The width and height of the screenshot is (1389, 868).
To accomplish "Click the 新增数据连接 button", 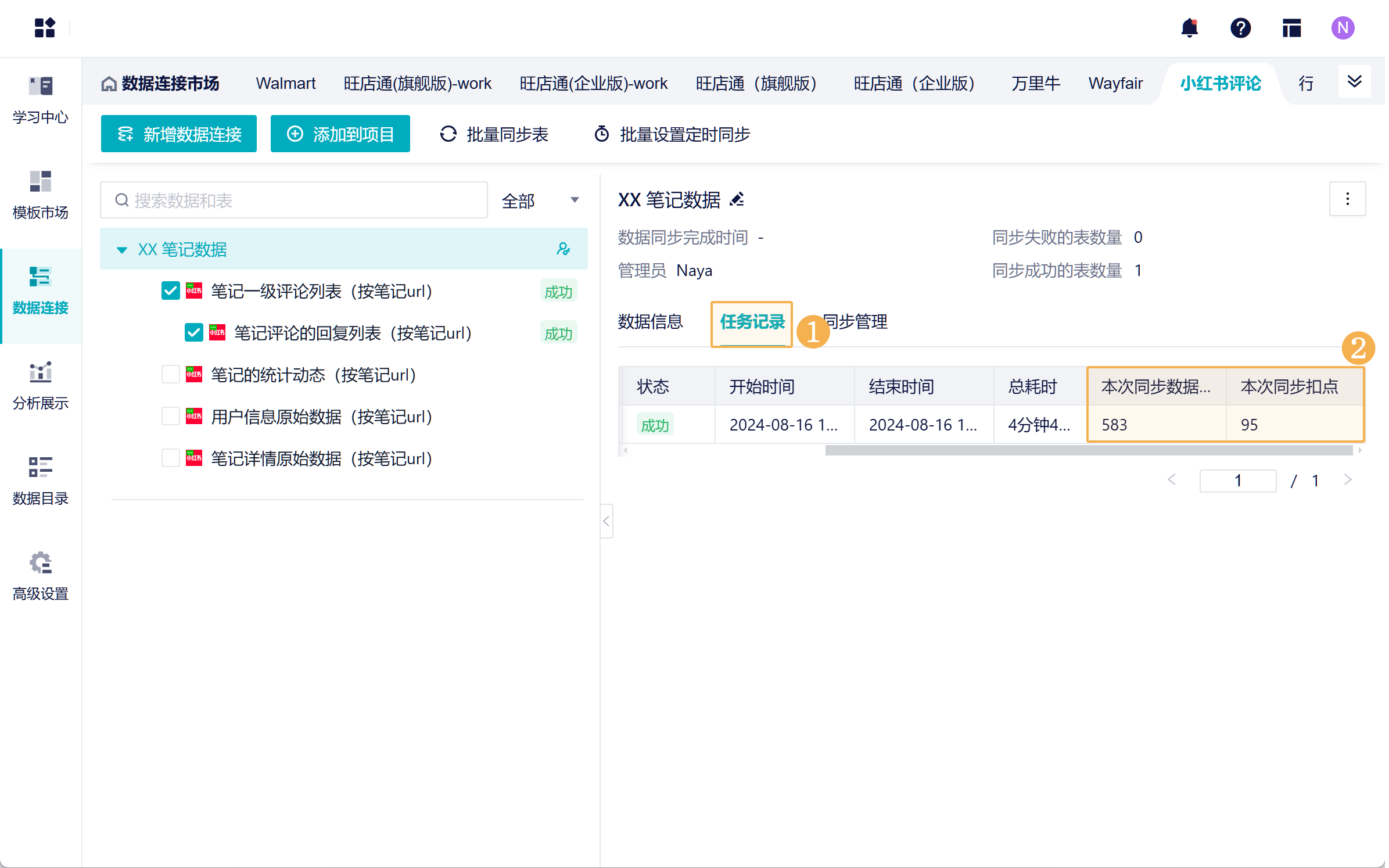I will click(178, 134).
